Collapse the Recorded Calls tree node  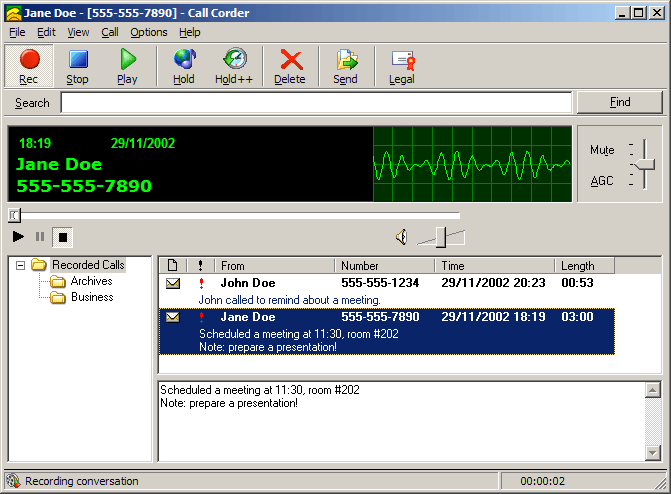coord(20,265)
